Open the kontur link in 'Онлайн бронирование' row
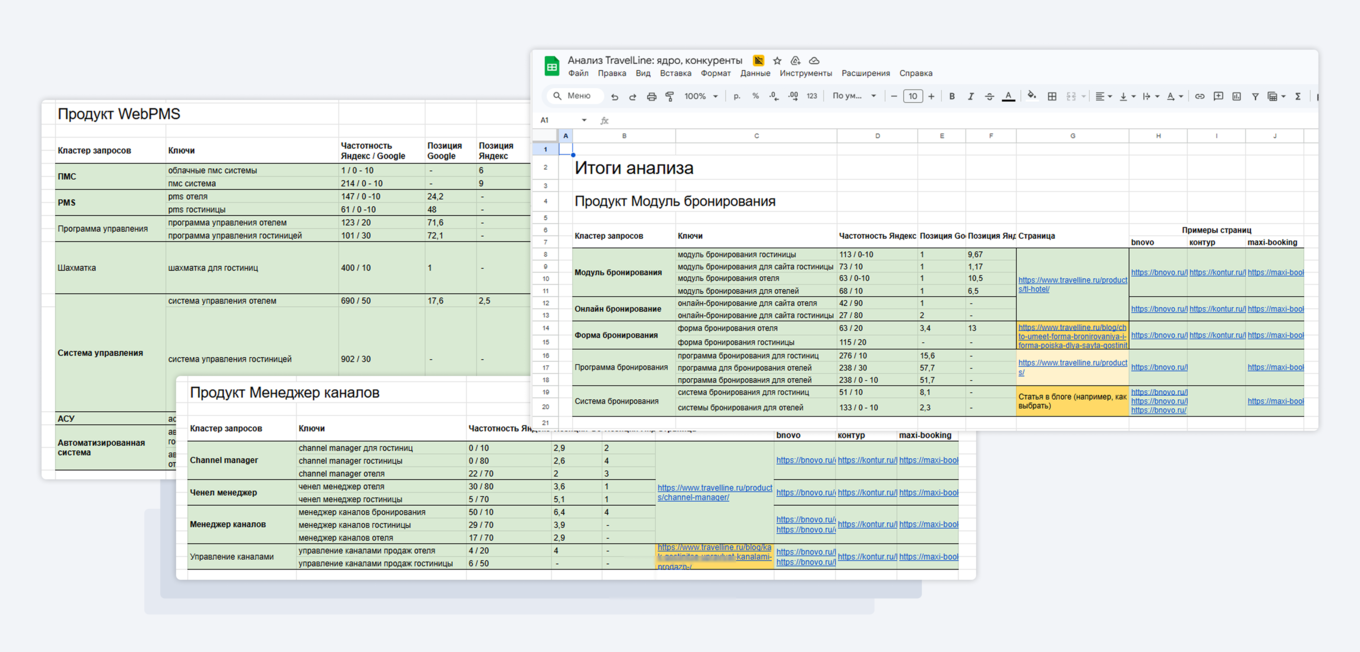1360x652 pixels. pos(1216,309)
